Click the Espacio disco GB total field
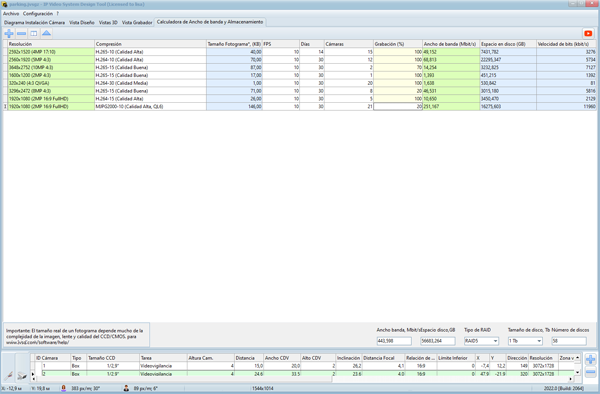Viewport: 600px width, 394px height. [x=438, y=341]
